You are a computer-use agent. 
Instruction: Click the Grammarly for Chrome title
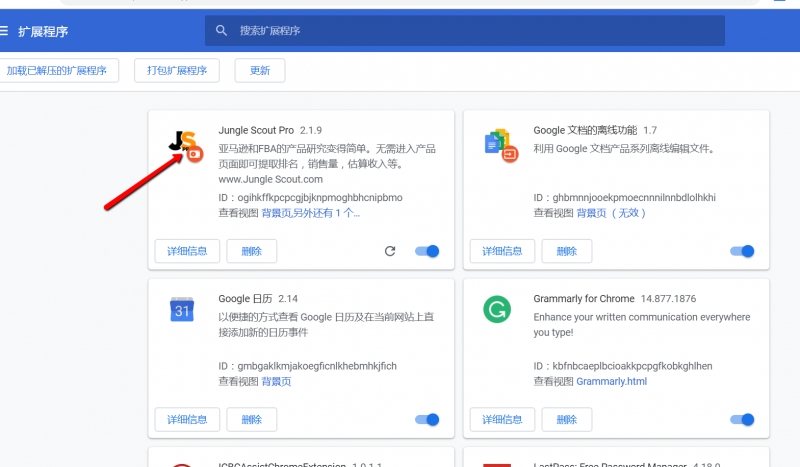(584, 299)
